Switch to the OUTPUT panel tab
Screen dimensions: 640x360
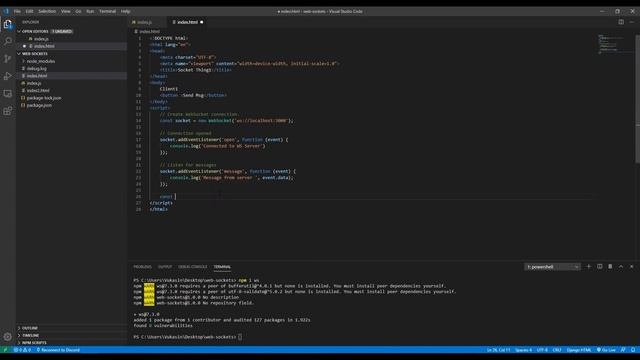pyautogui.click(x=165, y=267)
